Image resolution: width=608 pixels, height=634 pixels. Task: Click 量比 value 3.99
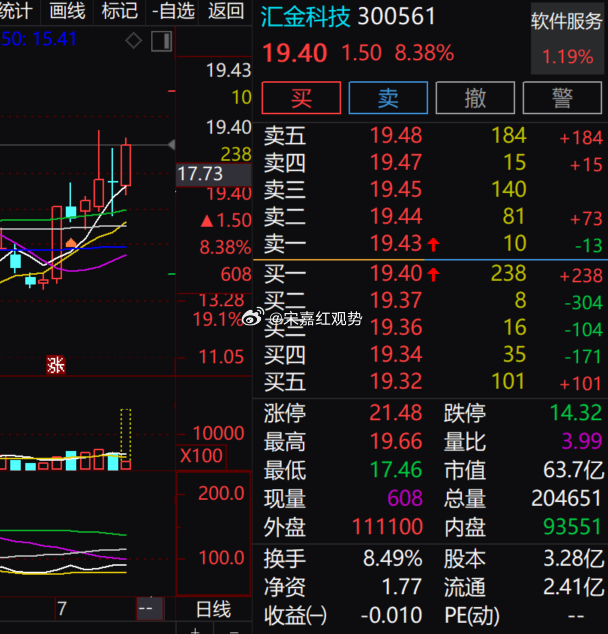tap(582, 441)
